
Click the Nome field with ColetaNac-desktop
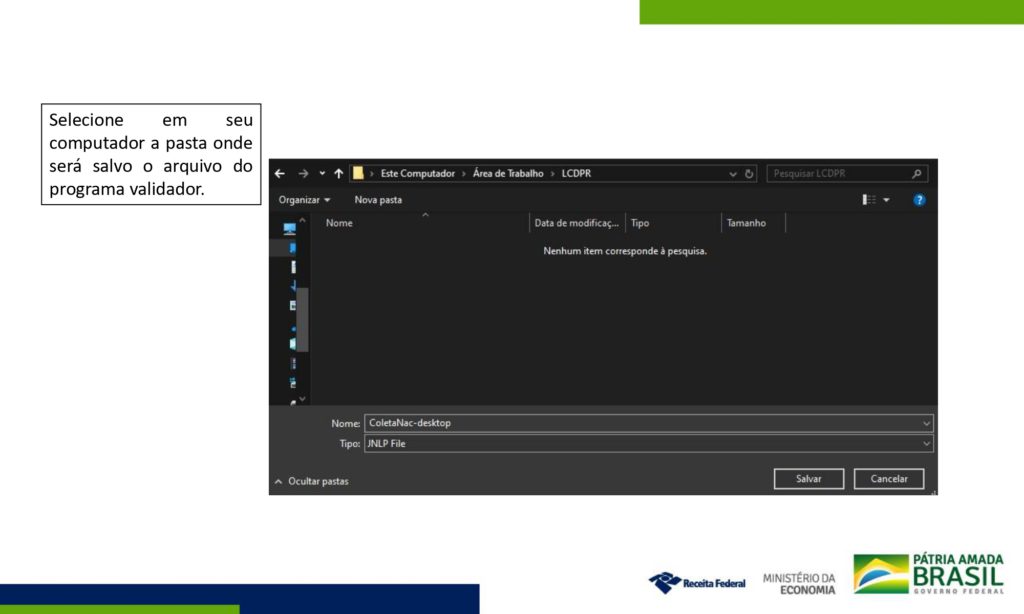point(648,423)
